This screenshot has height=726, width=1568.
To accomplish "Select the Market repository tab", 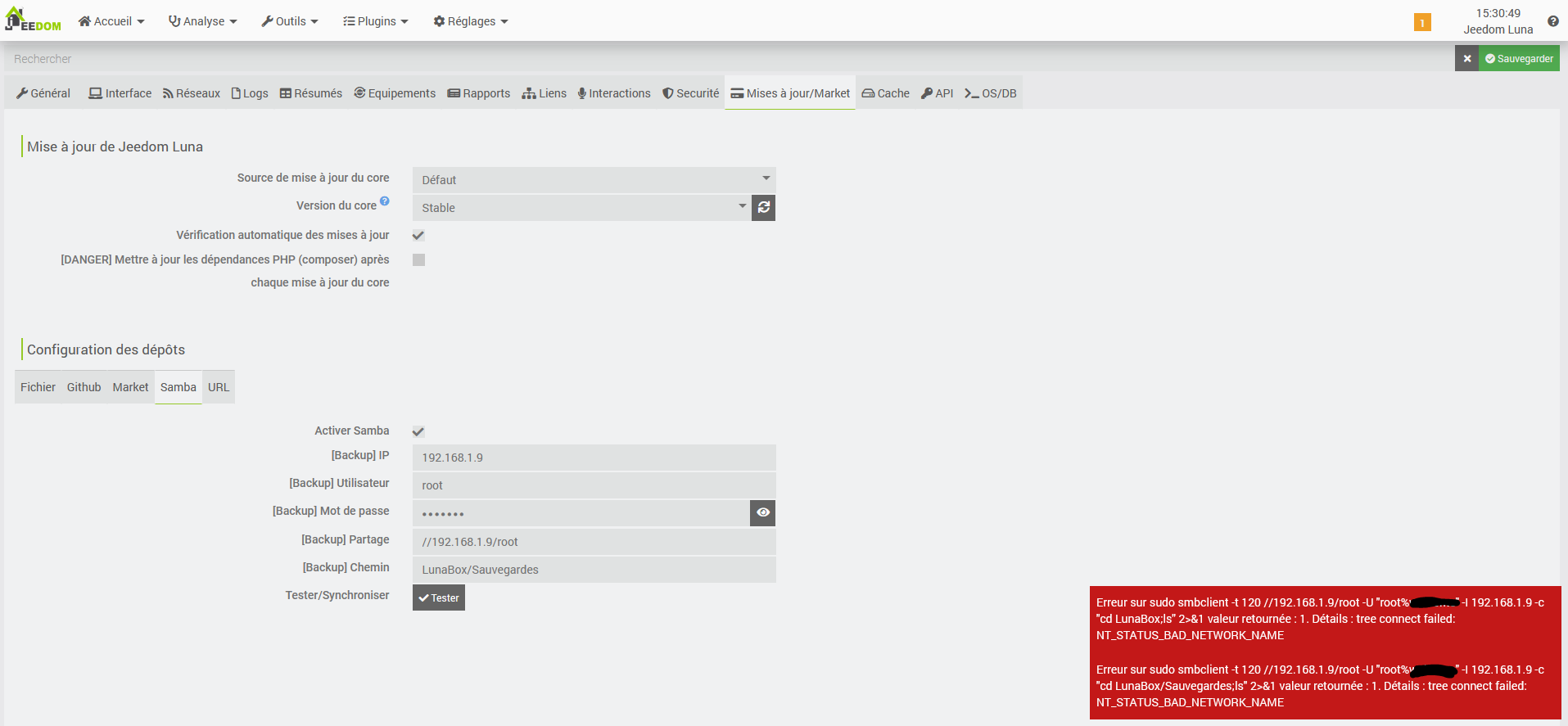I will (130, 387).
